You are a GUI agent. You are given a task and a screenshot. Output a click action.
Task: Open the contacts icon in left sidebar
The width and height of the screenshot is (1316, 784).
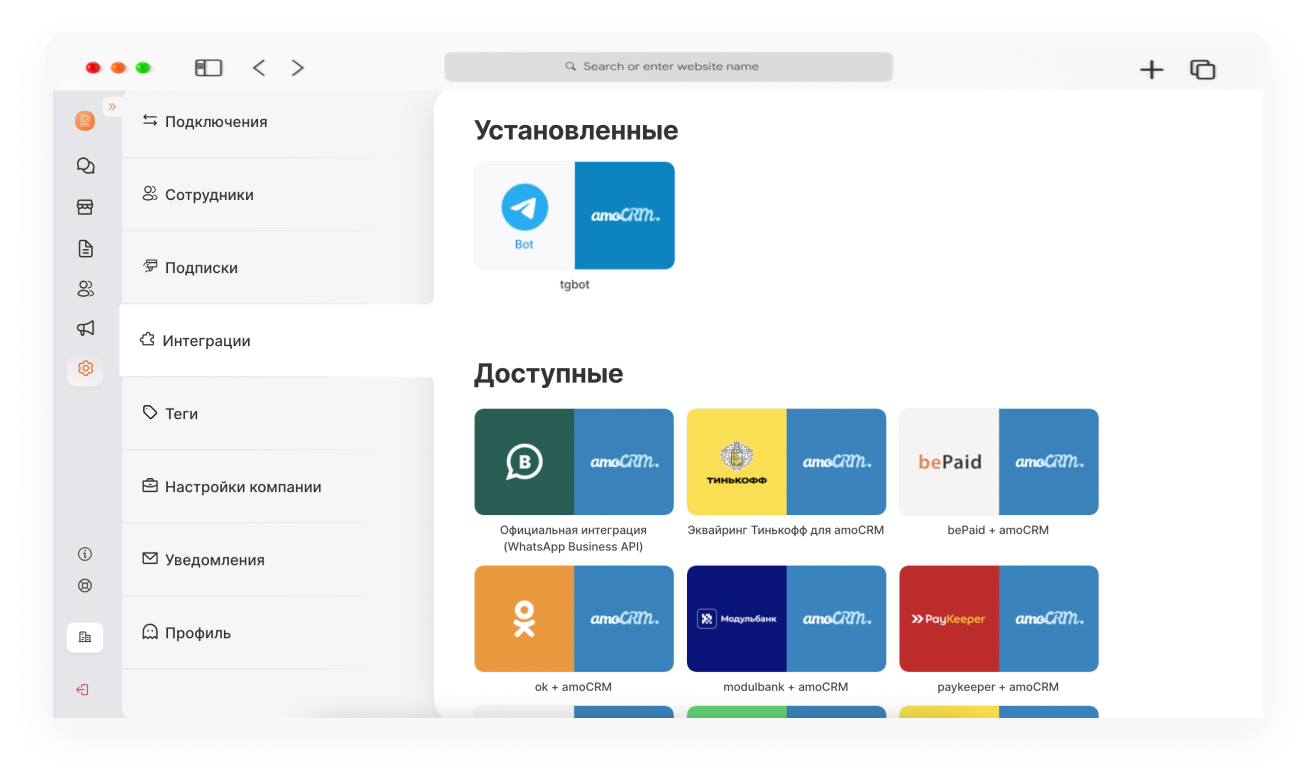(x=85, y=289)
